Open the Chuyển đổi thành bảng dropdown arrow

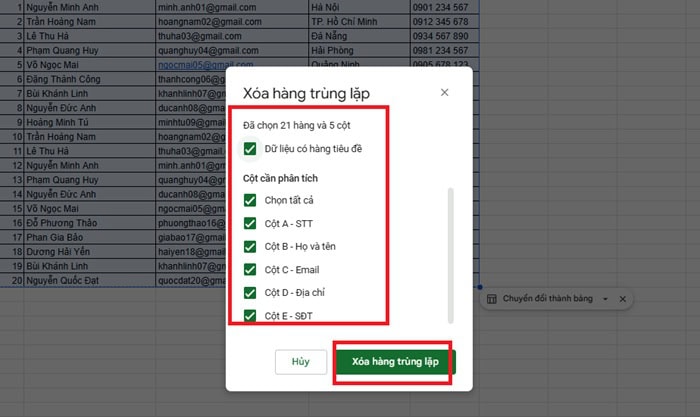pyautogui.click(x=605, y=299)
